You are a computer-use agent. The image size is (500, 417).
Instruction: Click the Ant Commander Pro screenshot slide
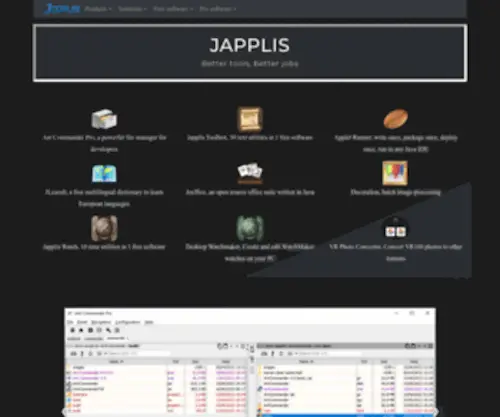(250, 362)
